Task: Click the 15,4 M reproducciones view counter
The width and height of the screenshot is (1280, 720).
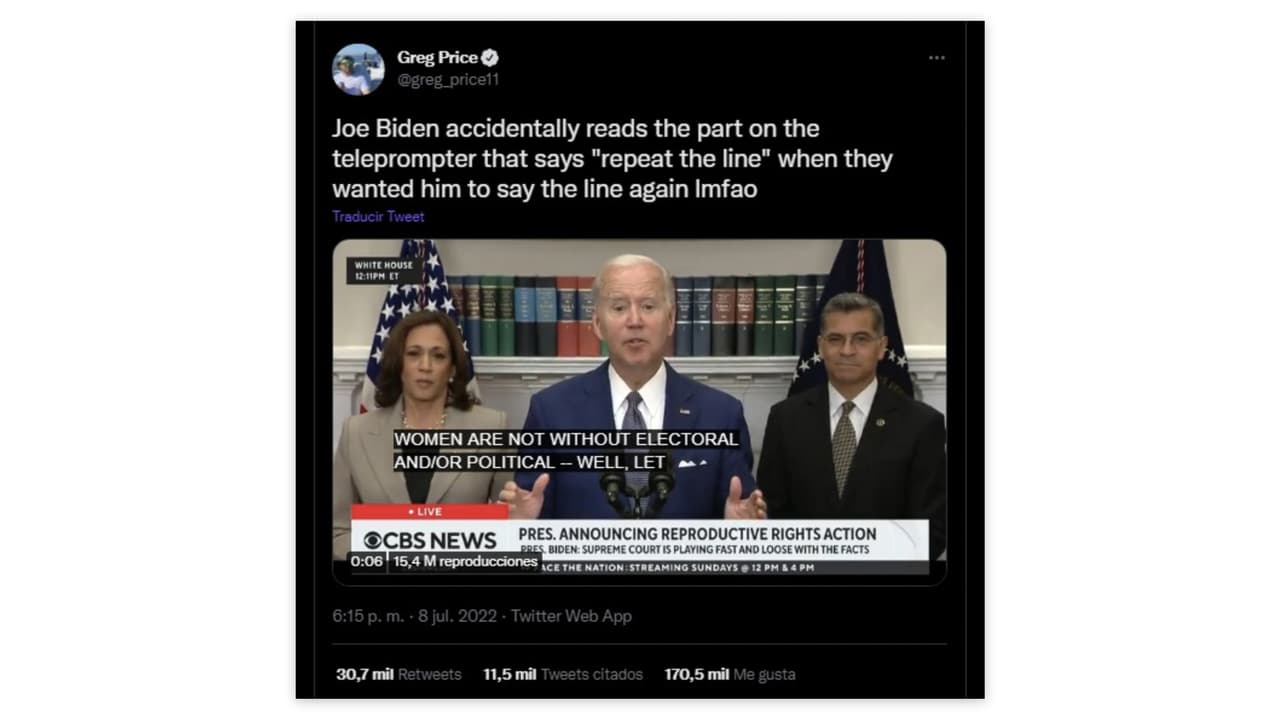Action: tap(465, 562)
